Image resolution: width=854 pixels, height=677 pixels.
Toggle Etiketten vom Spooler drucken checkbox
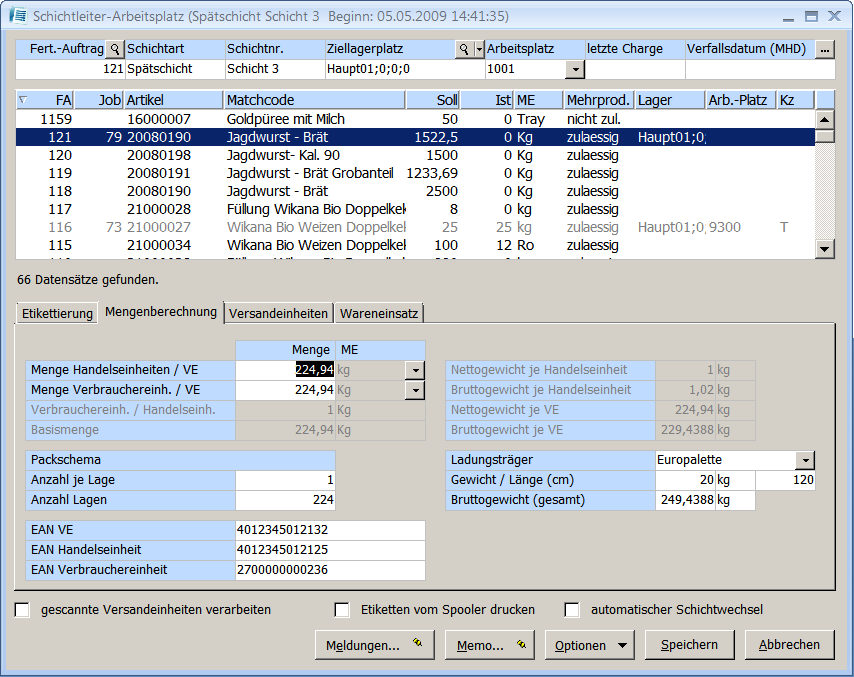pos(342,610)
